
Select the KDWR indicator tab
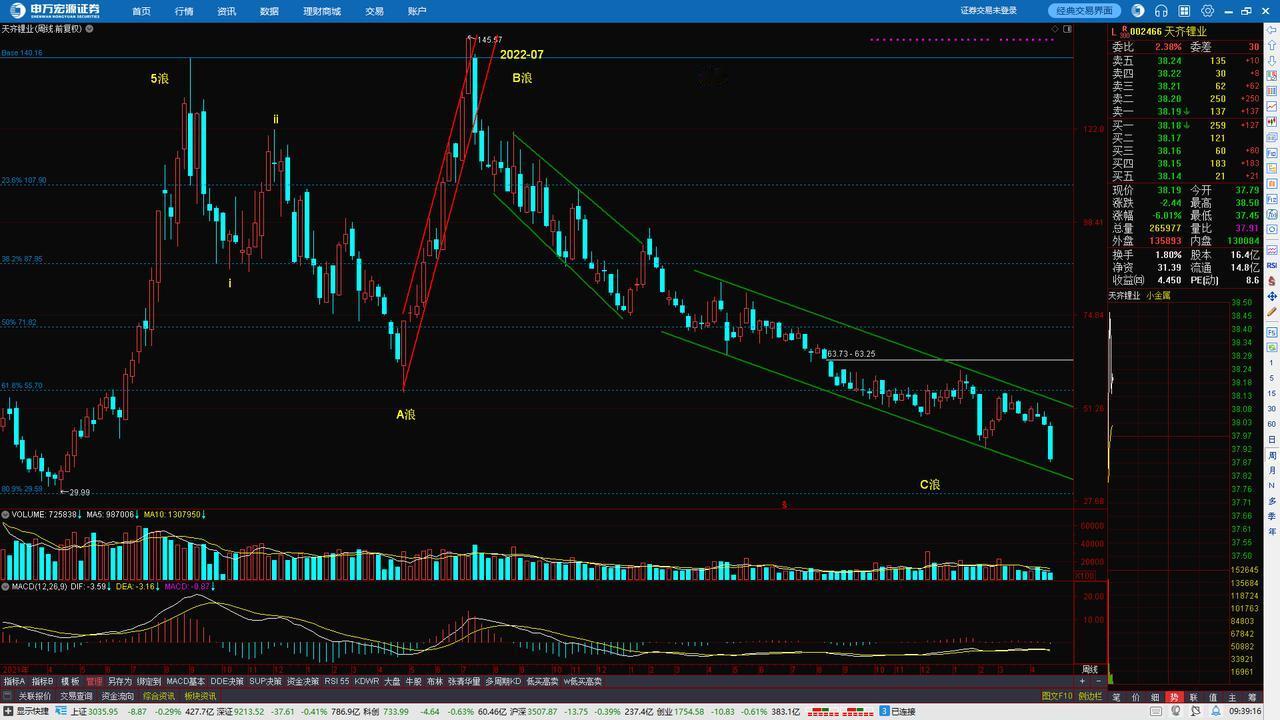point(367,681)
